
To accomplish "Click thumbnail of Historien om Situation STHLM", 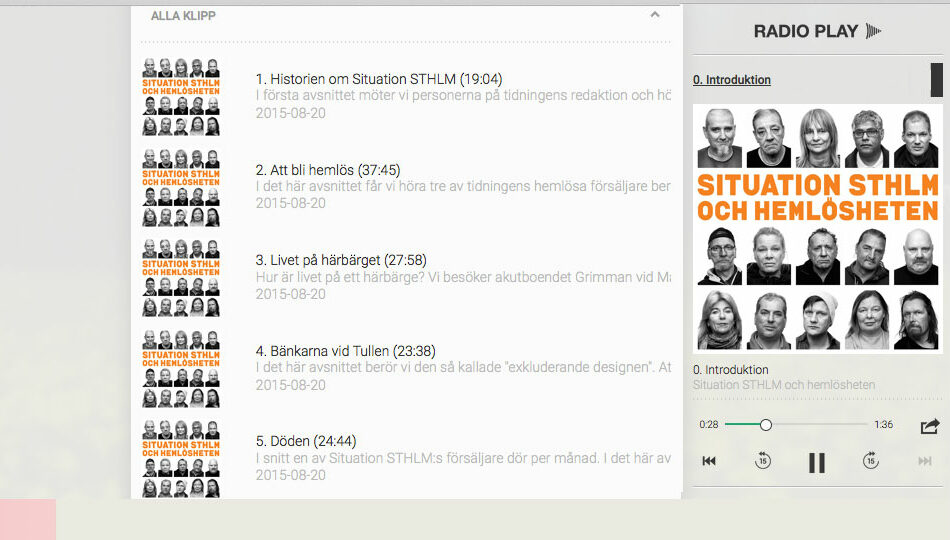I will coord(181,96).
